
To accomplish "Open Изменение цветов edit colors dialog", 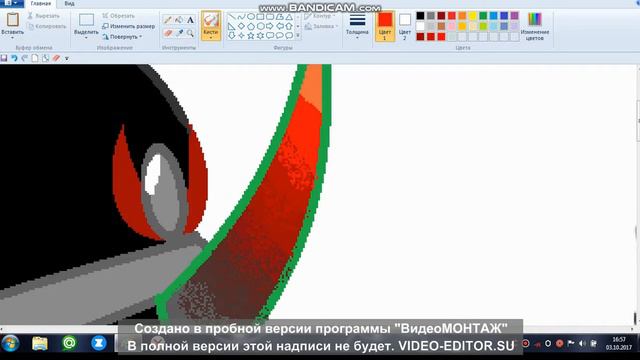I will tap(535, 26).
